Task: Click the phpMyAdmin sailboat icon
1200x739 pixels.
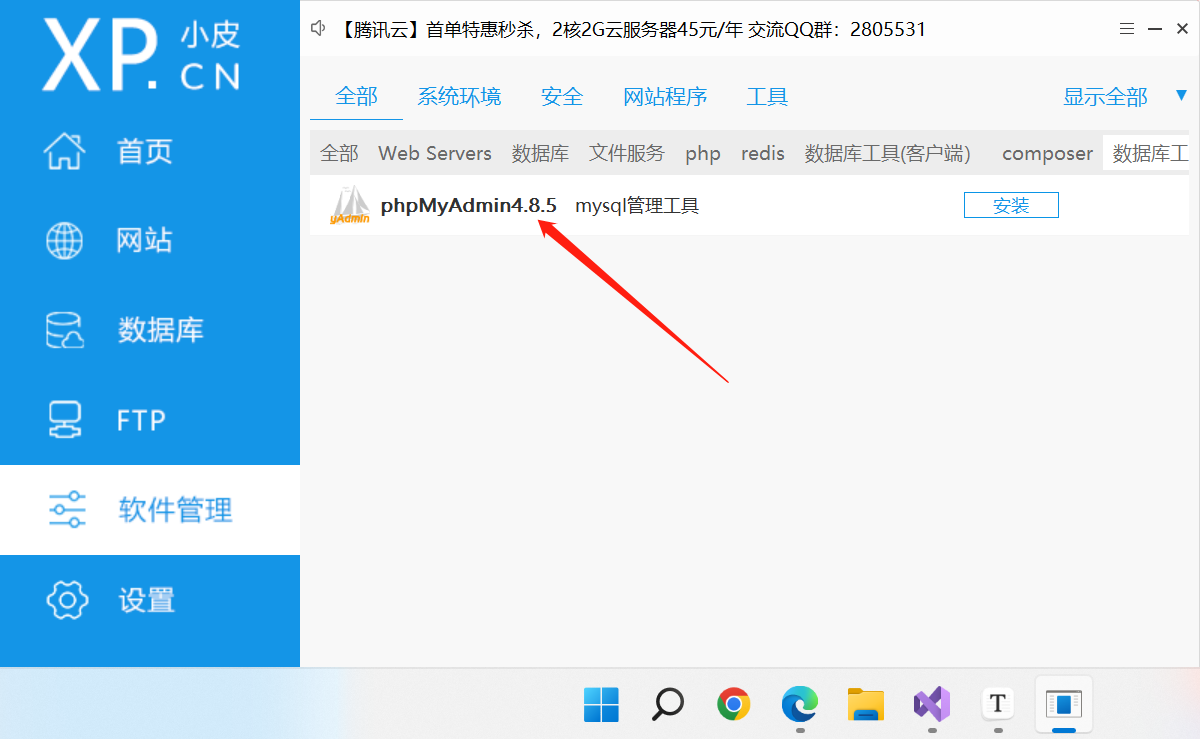Action: click(x=350, y=205)
